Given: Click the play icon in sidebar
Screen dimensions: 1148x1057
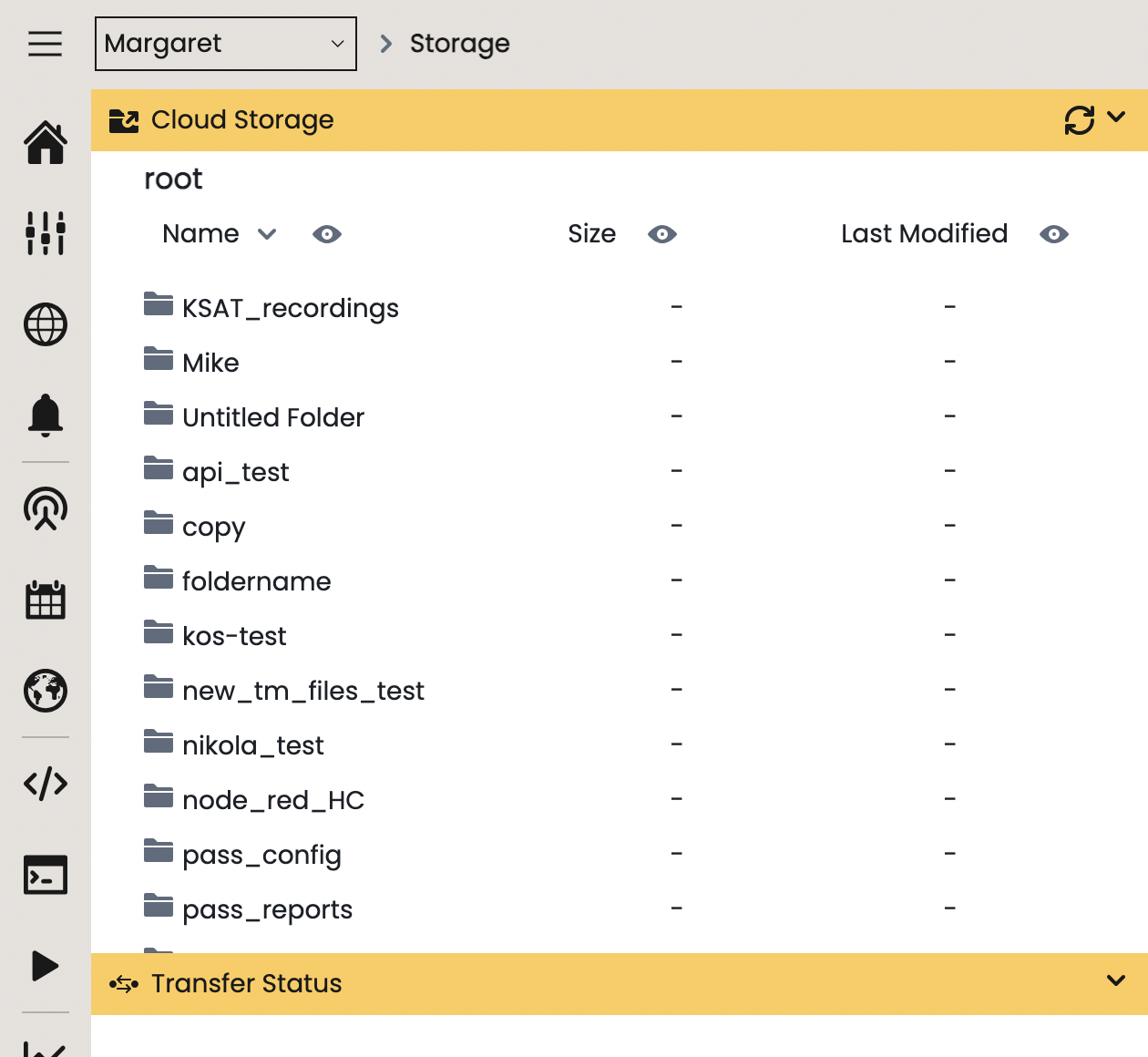Looking at the screenshot, I should (46, 966).
